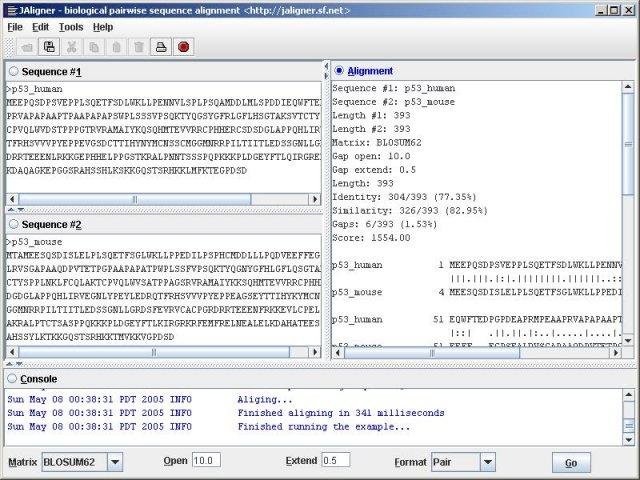Click the JAligner title bar app icon
Viewport: 640px width, 480px height.
pyautogui.click(x=12, y=10)
